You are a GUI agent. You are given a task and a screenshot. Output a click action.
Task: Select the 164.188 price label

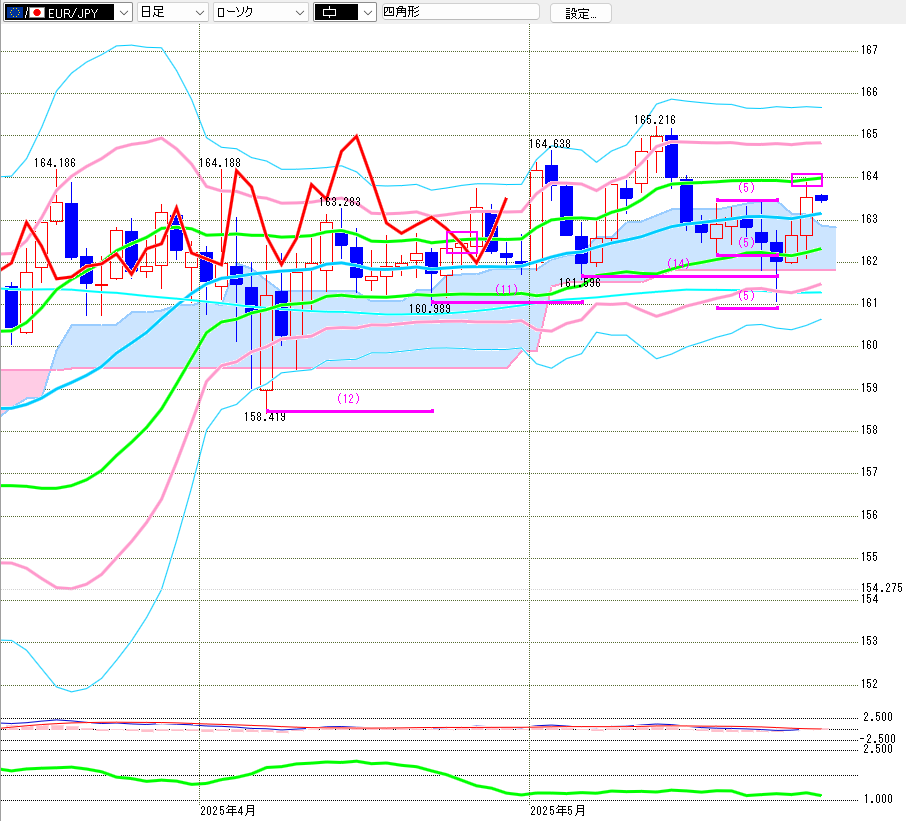pos(220,163)
